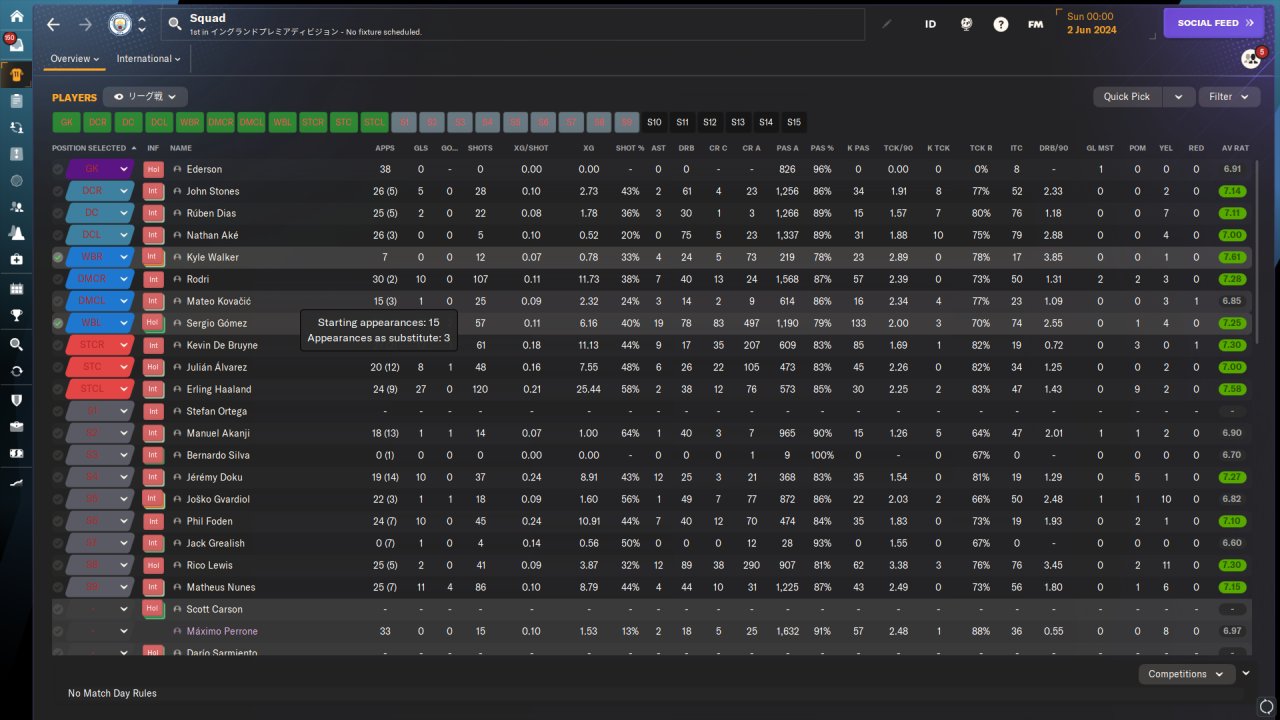
Task: Open the Inbox with 150 unread
Action: (16, 45)
